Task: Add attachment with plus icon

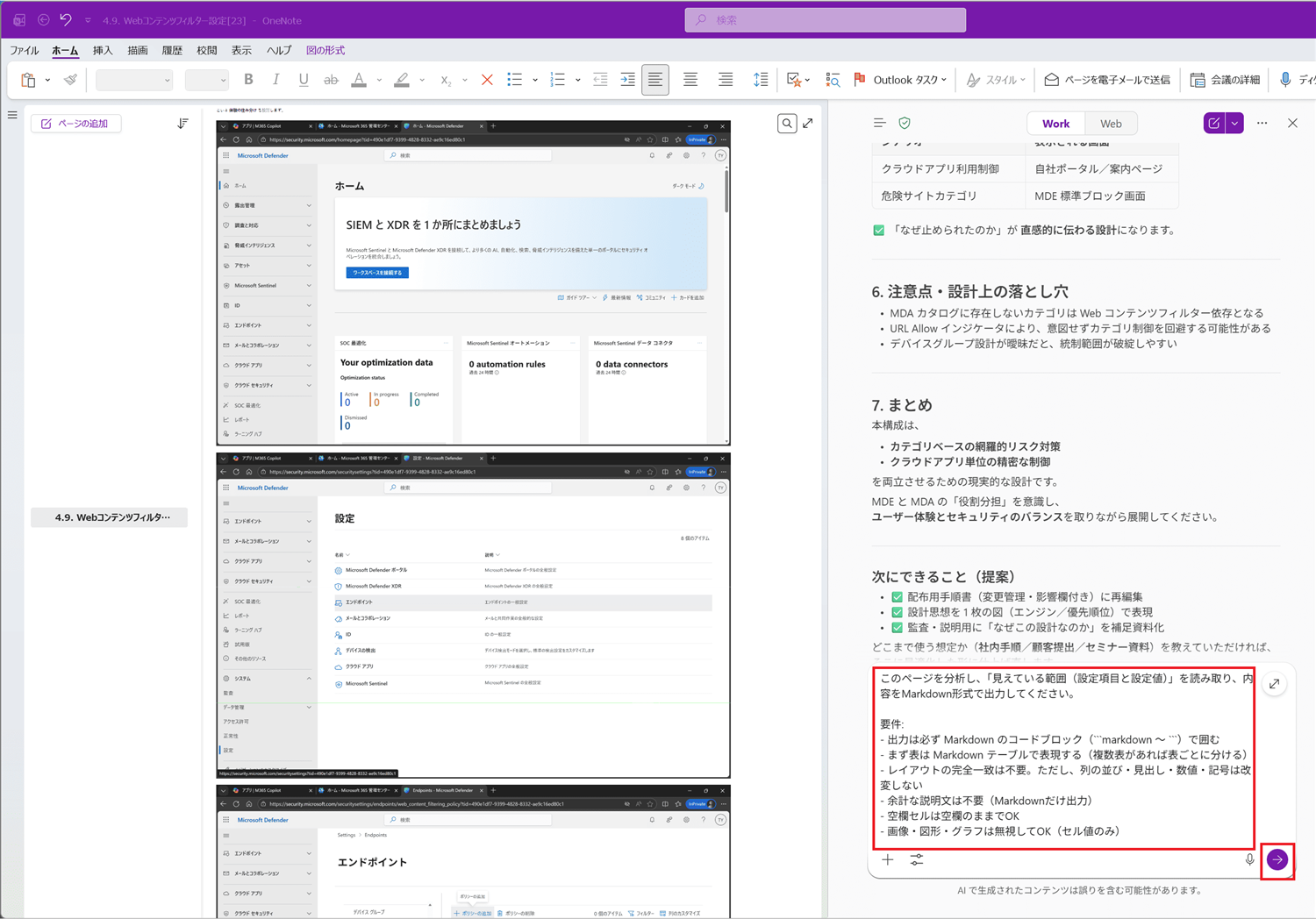Action: [888, 860]
